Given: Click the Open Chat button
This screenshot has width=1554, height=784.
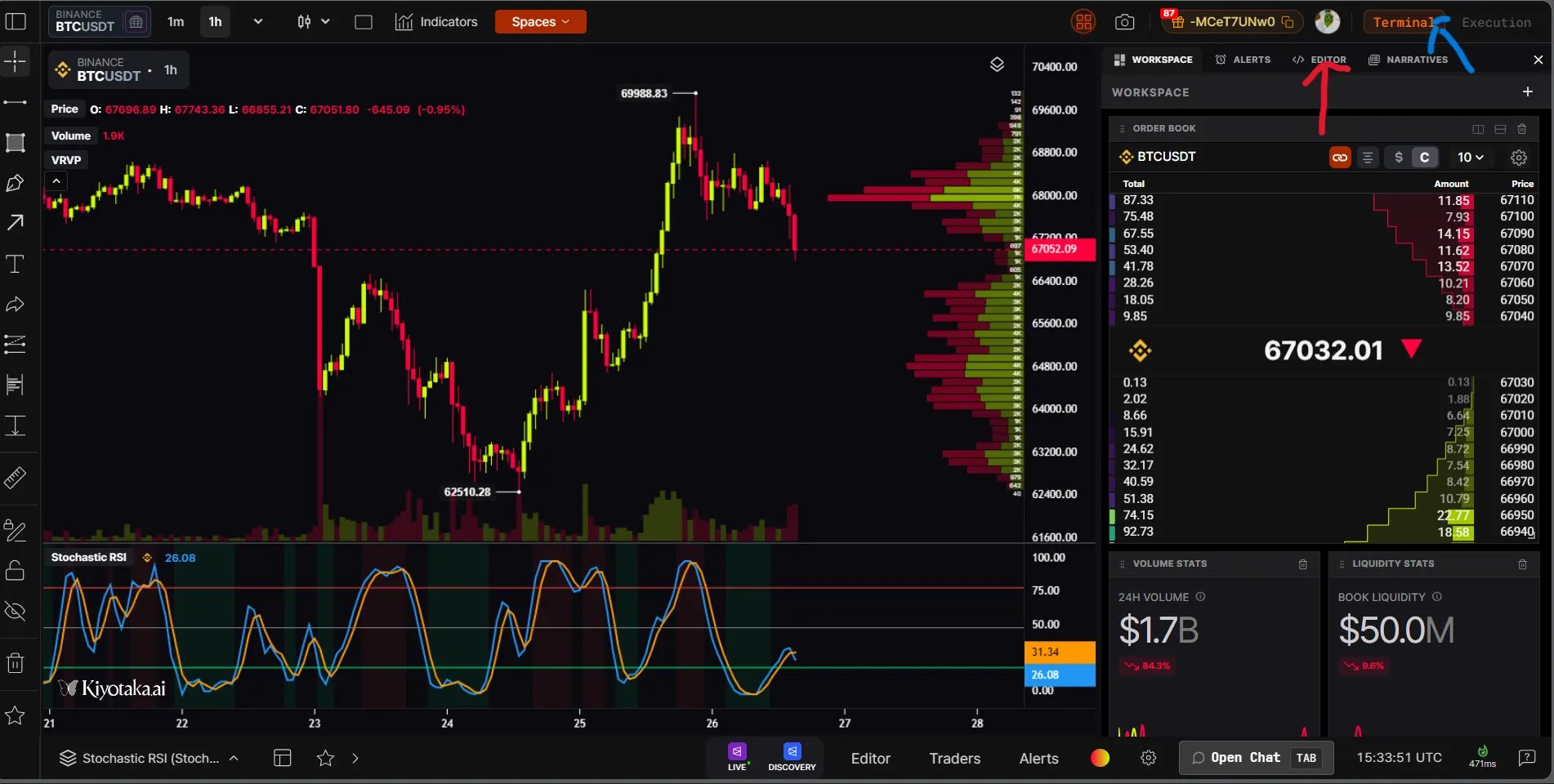Looking at the screenshot, I should (x=1257, y=758).
